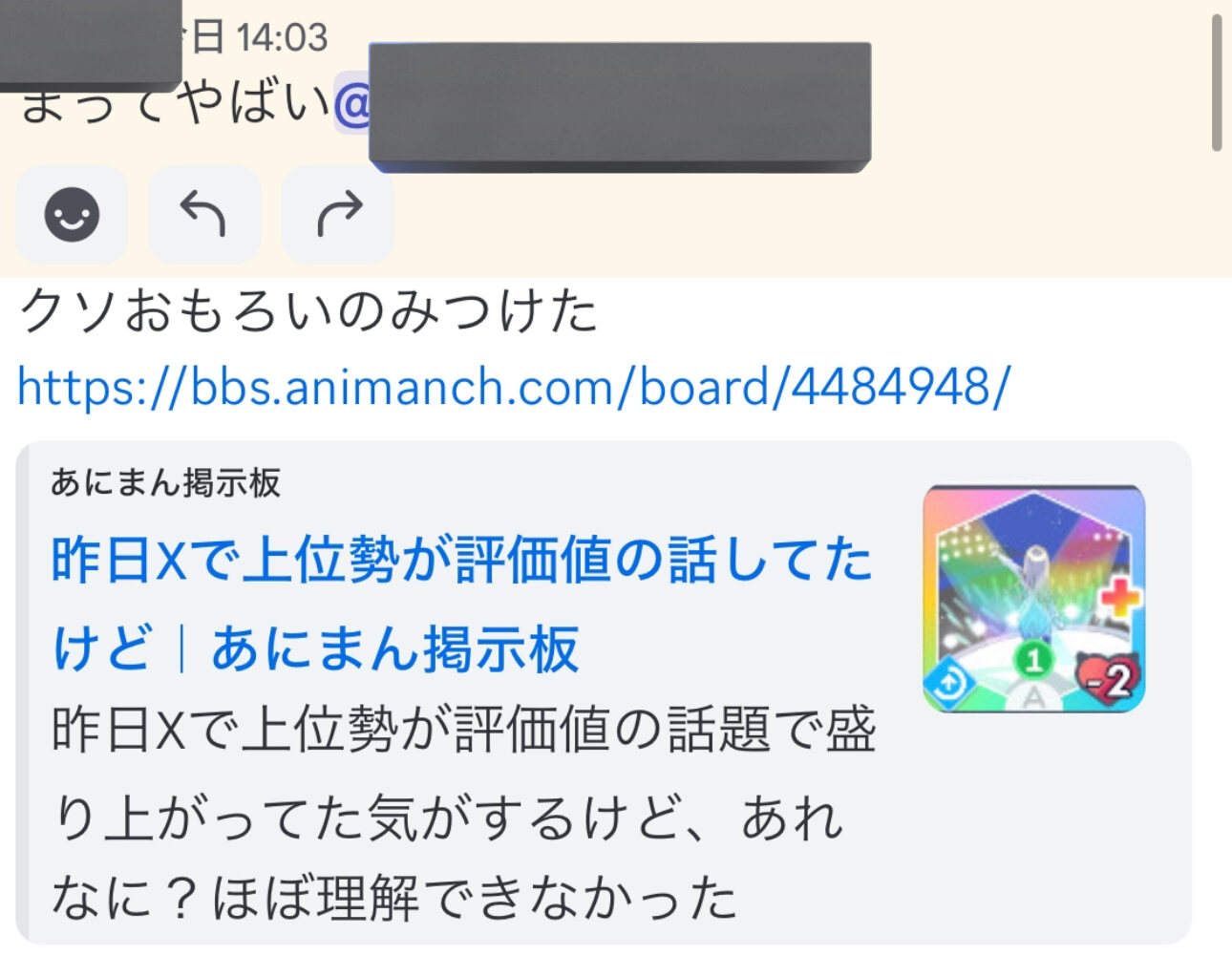Click the description line なに？ほぼ理解できなかった

click(394, 899)
